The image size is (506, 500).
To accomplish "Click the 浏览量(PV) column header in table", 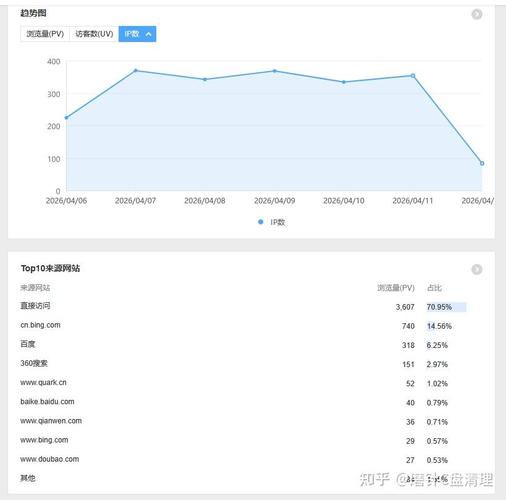I will tap(396, 288).
